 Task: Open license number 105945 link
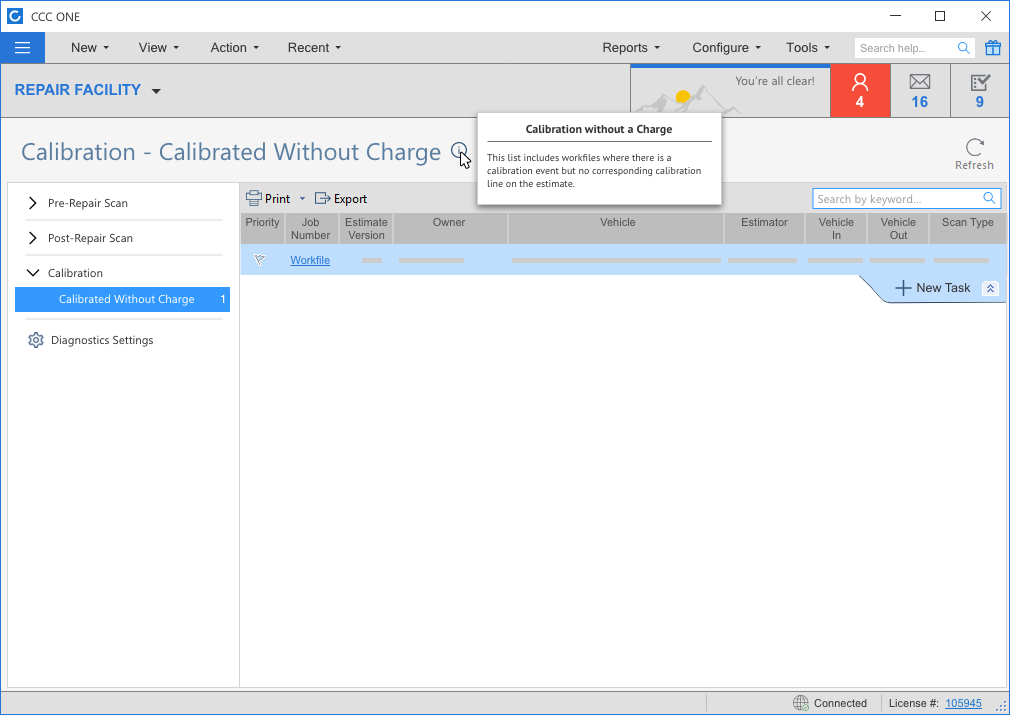pyautogui.click(x=963, y=703)
